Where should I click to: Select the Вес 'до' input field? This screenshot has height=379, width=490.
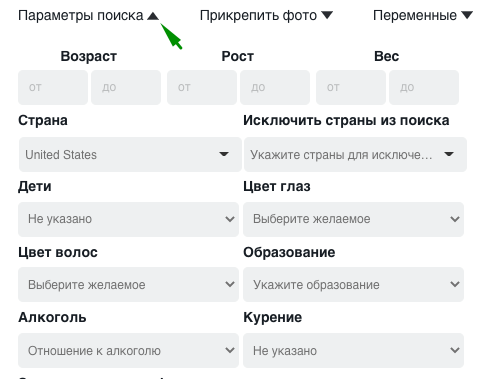coord(424,87)
